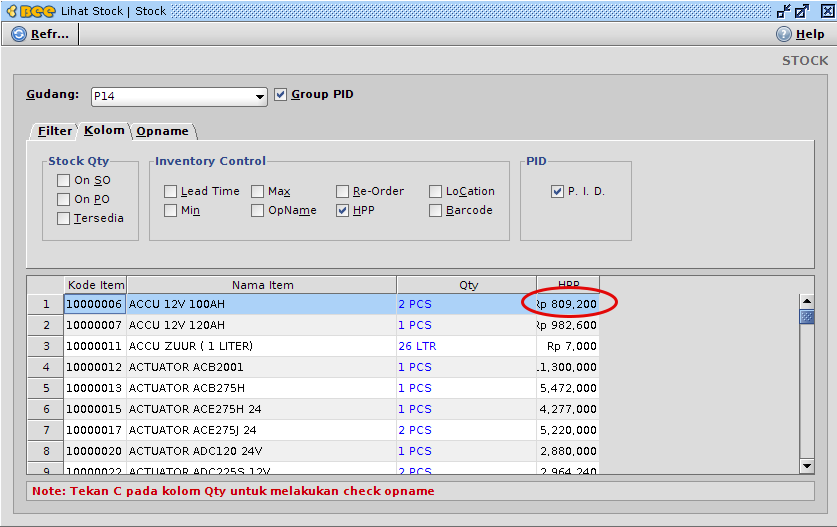Open the Opname tab
This screenshot has width=837, height=527.
[162, 131]
